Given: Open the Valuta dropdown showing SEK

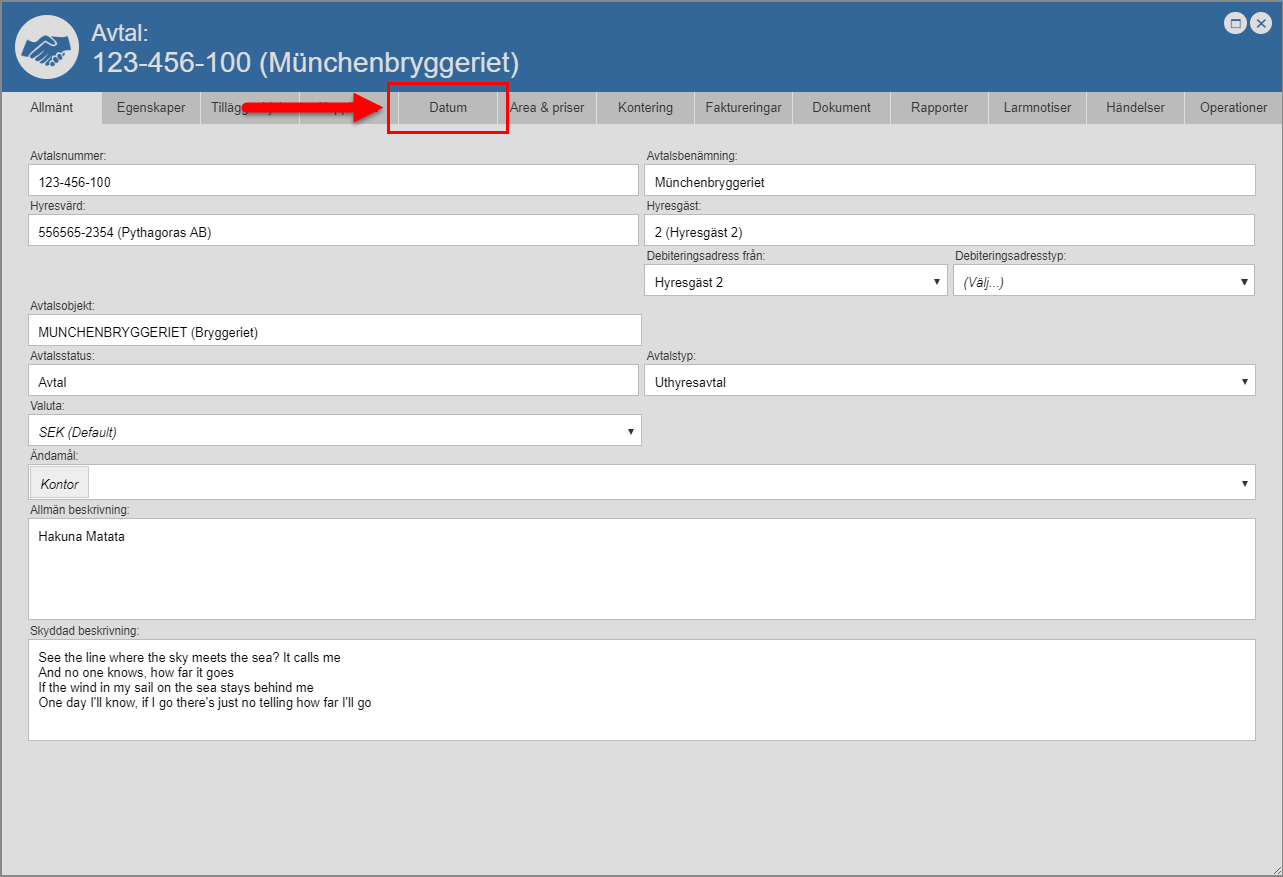Looking at the screenshot, I should point(334,431).
